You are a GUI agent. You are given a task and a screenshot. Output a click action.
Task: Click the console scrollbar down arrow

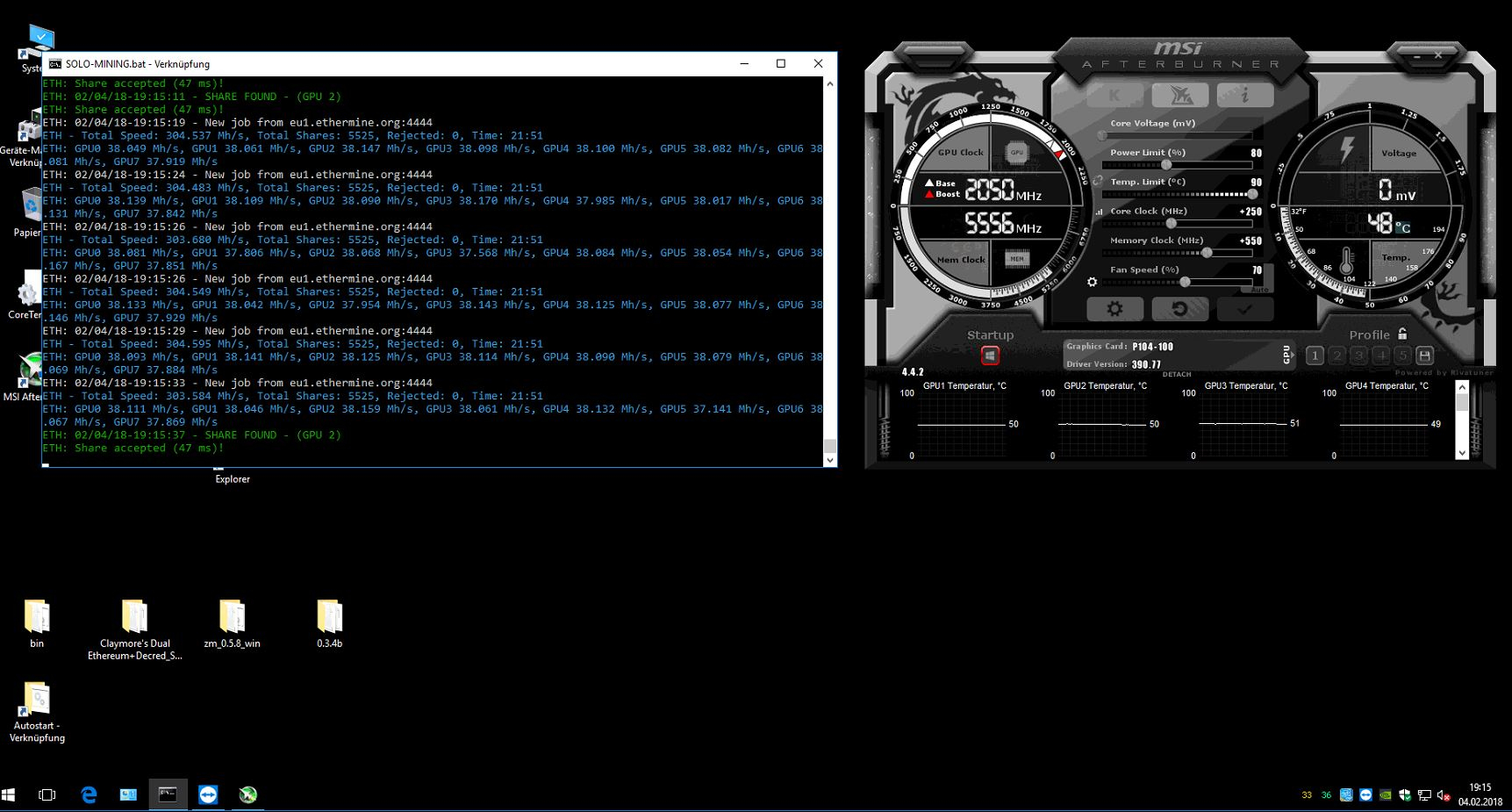829,459
